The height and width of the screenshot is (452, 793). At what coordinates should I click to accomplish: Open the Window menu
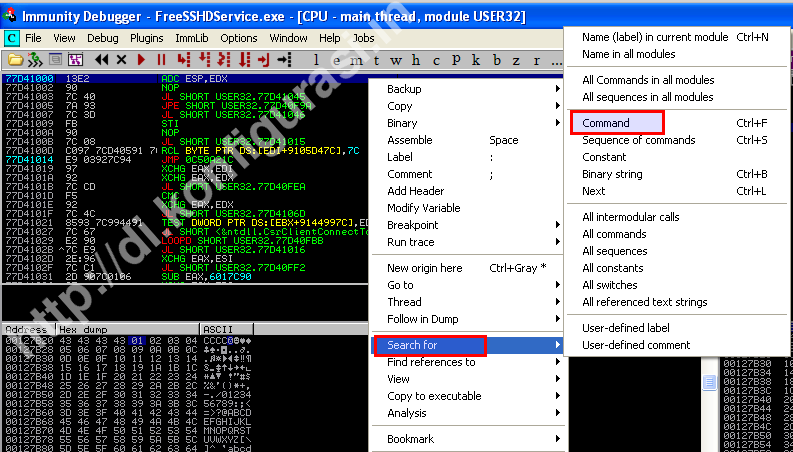tap(288, 38)
